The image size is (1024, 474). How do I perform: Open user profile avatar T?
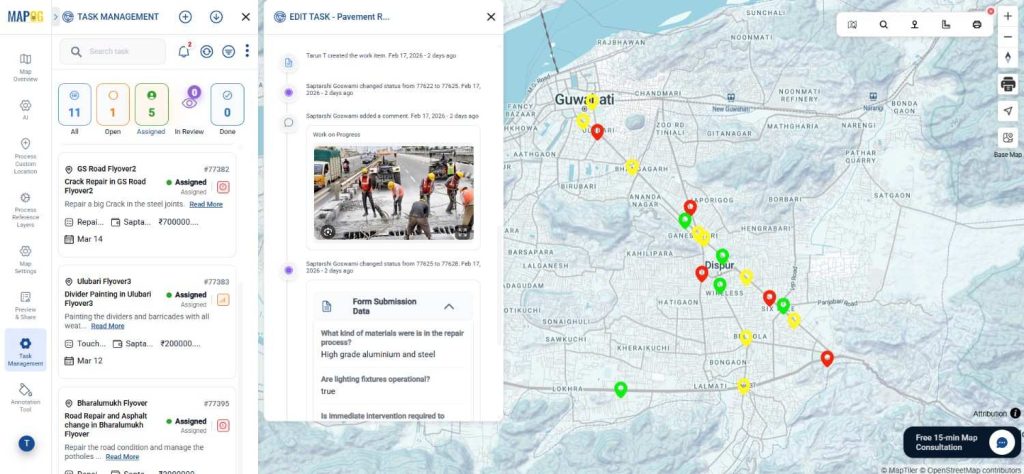click(x=26, y=443)
